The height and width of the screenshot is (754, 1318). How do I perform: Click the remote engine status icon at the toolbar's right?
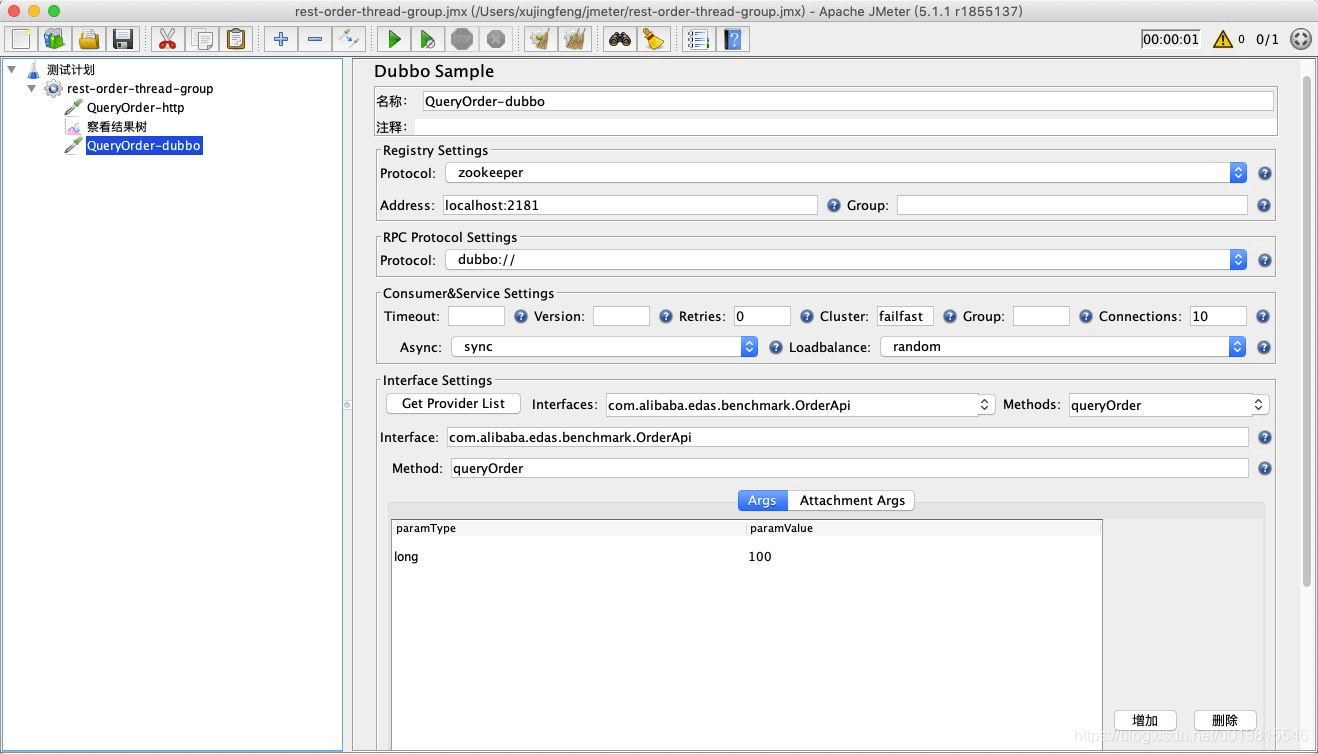pos(1300,39)
